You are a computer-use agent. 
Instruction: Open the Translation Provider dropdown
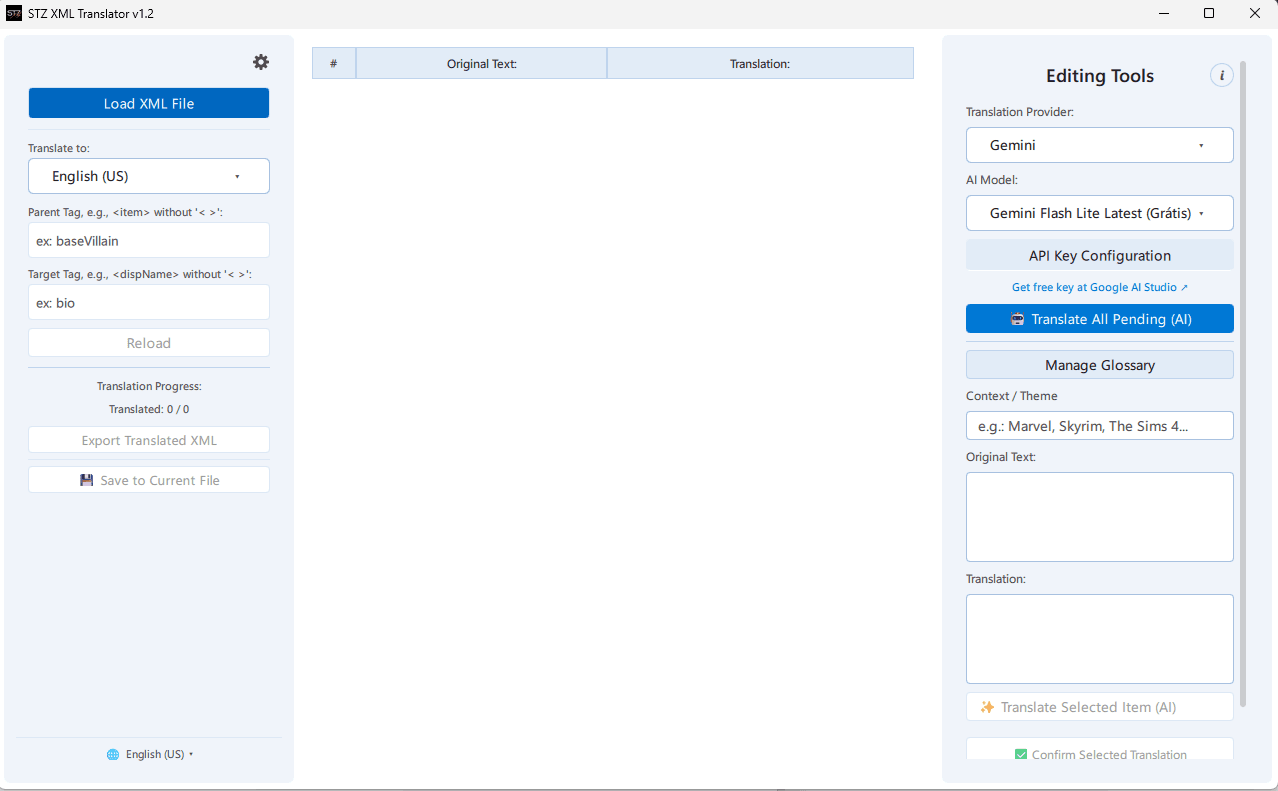(x=1099, y=145)
